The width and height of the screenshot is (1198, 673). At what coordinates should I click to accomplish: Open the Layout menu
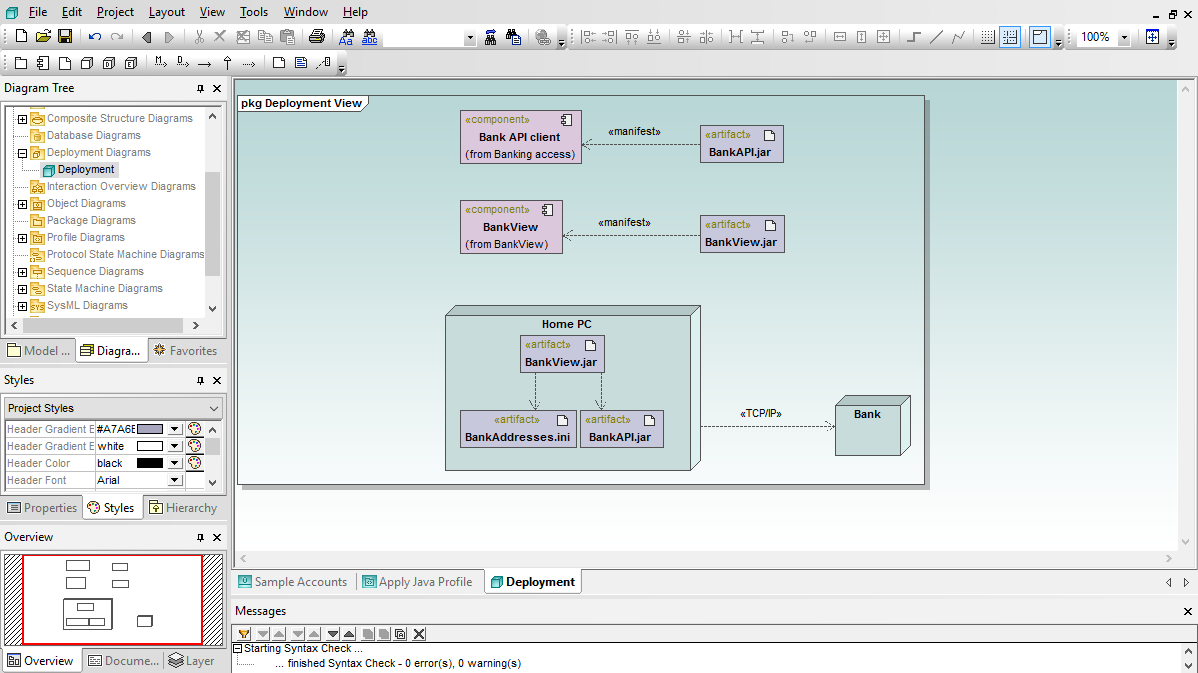[167, 12]
